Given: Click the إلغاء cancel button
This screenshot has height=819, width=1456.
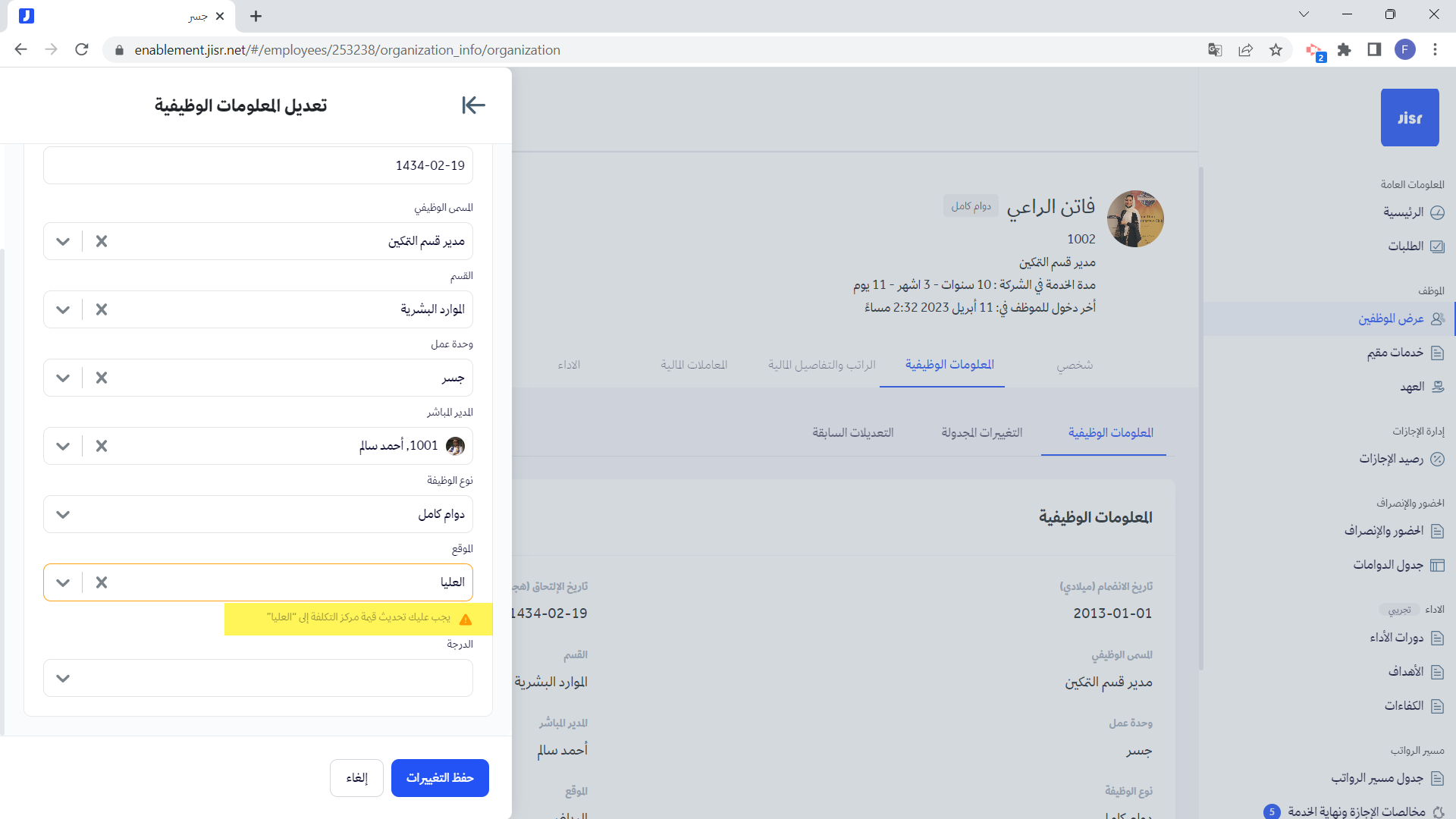Looking at the screenshot, I should (x=356, y=778).
